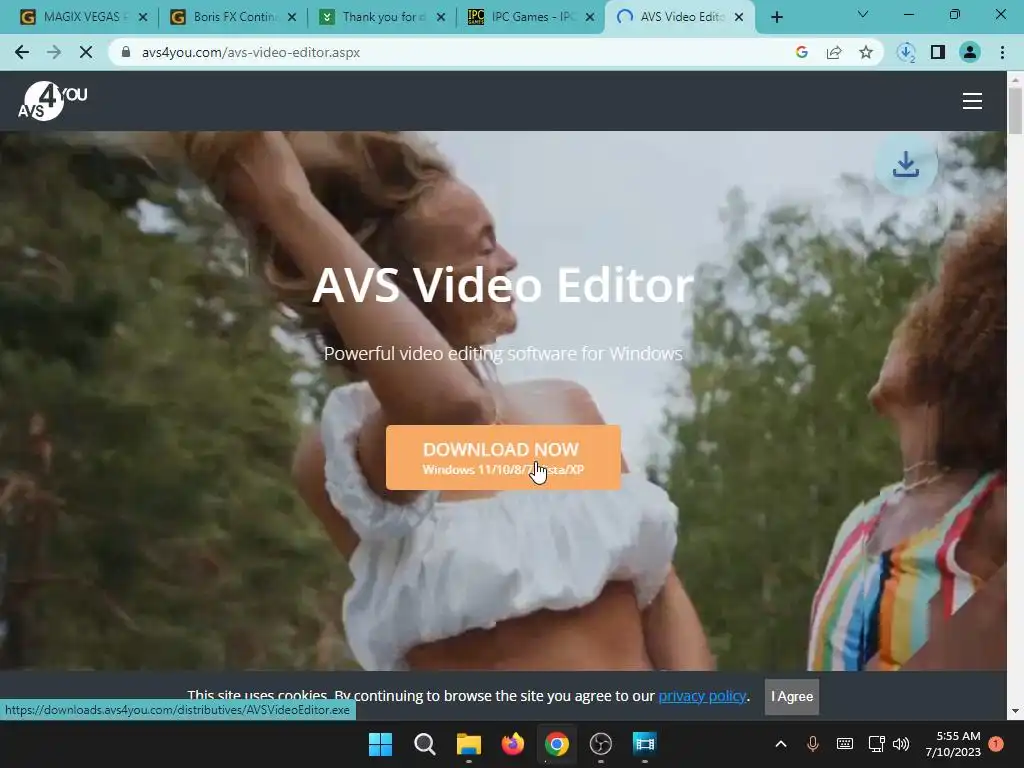
Task: Click the 'Powerful video editing software for Windows' text
Action: [503, 353]
